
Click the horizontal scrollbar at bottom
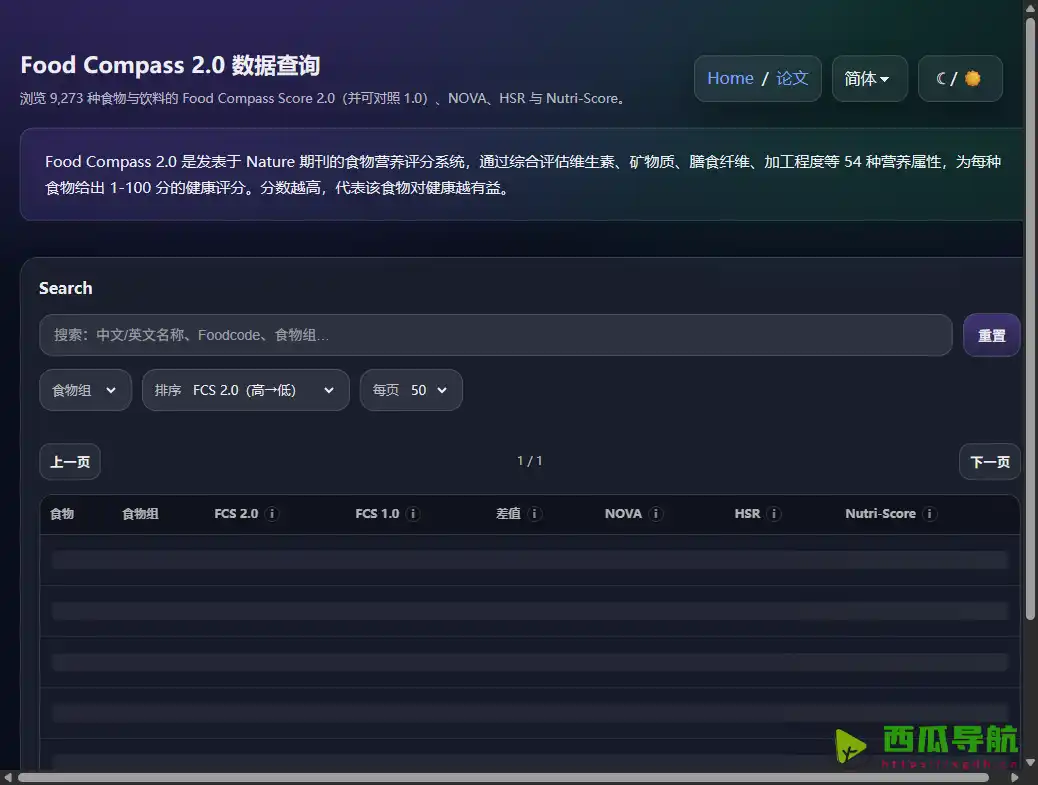coord(500,777)
